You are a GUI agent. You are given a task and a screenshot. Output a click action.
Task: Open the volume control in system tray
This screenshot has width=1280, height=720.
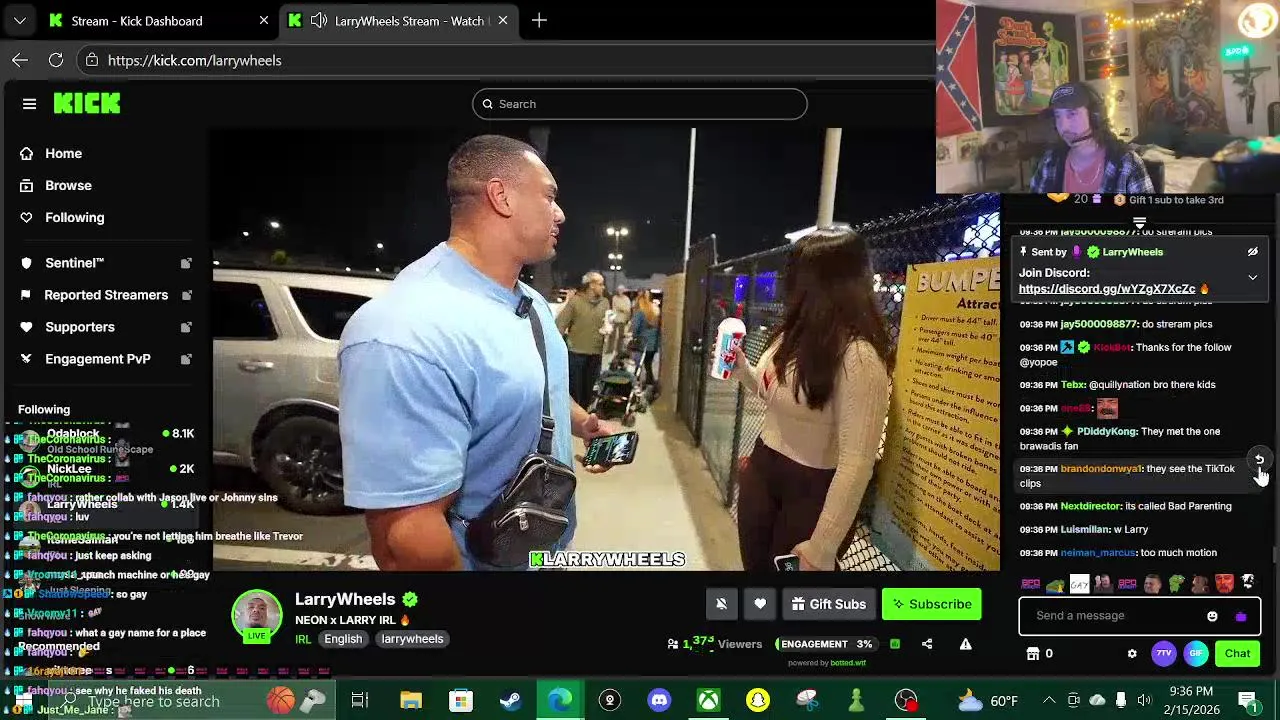[1145, 700]
